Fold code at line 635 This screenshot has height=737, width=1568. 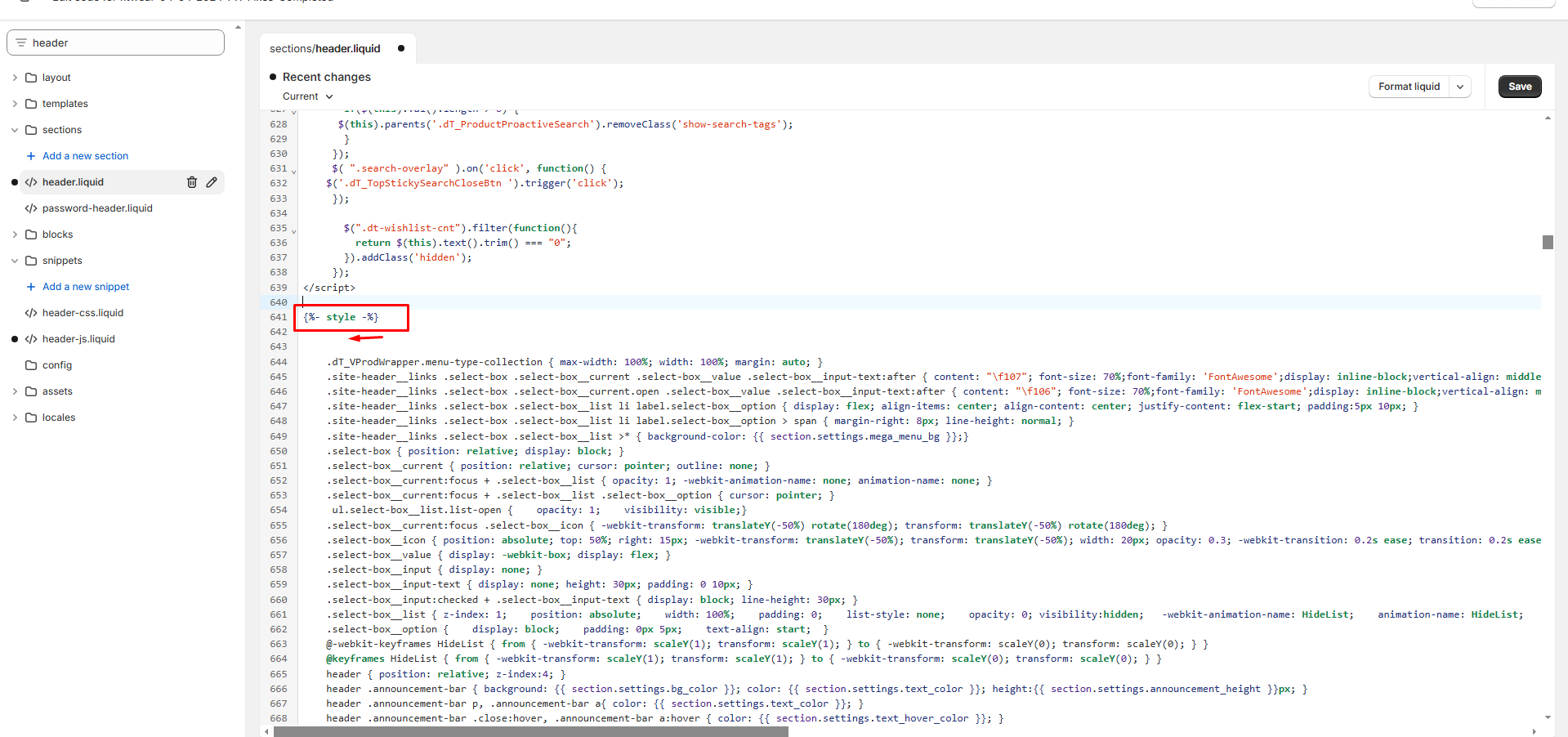pyautogui.click(x=294, y=230)
